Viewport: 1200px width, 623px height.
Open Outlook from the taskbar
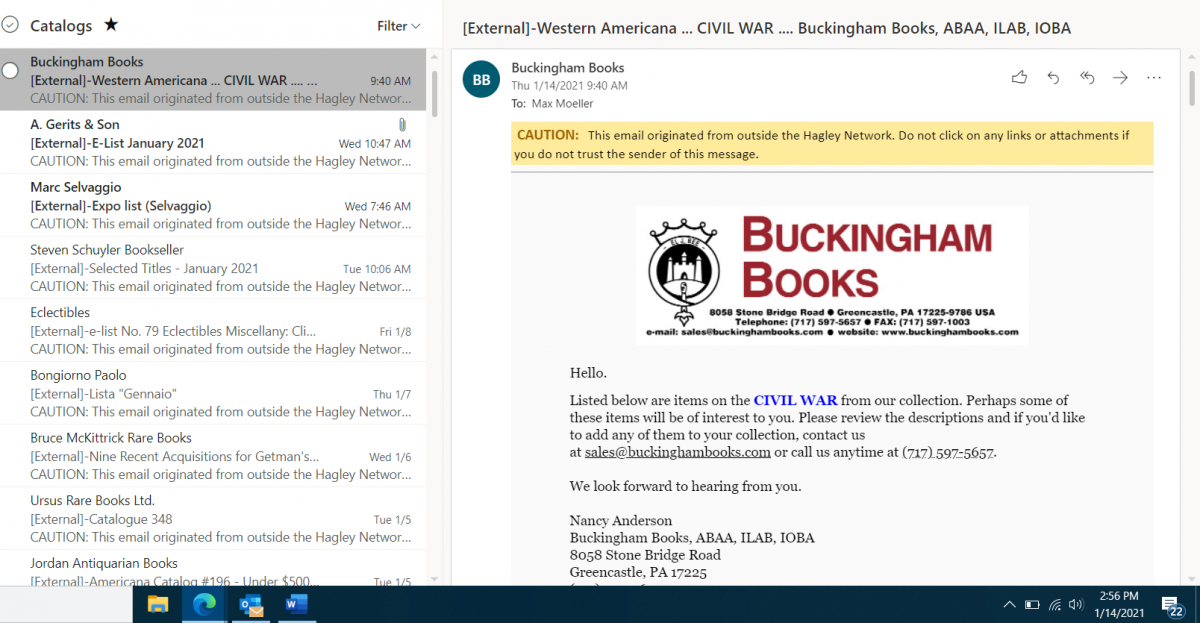[x=250, y=604]
